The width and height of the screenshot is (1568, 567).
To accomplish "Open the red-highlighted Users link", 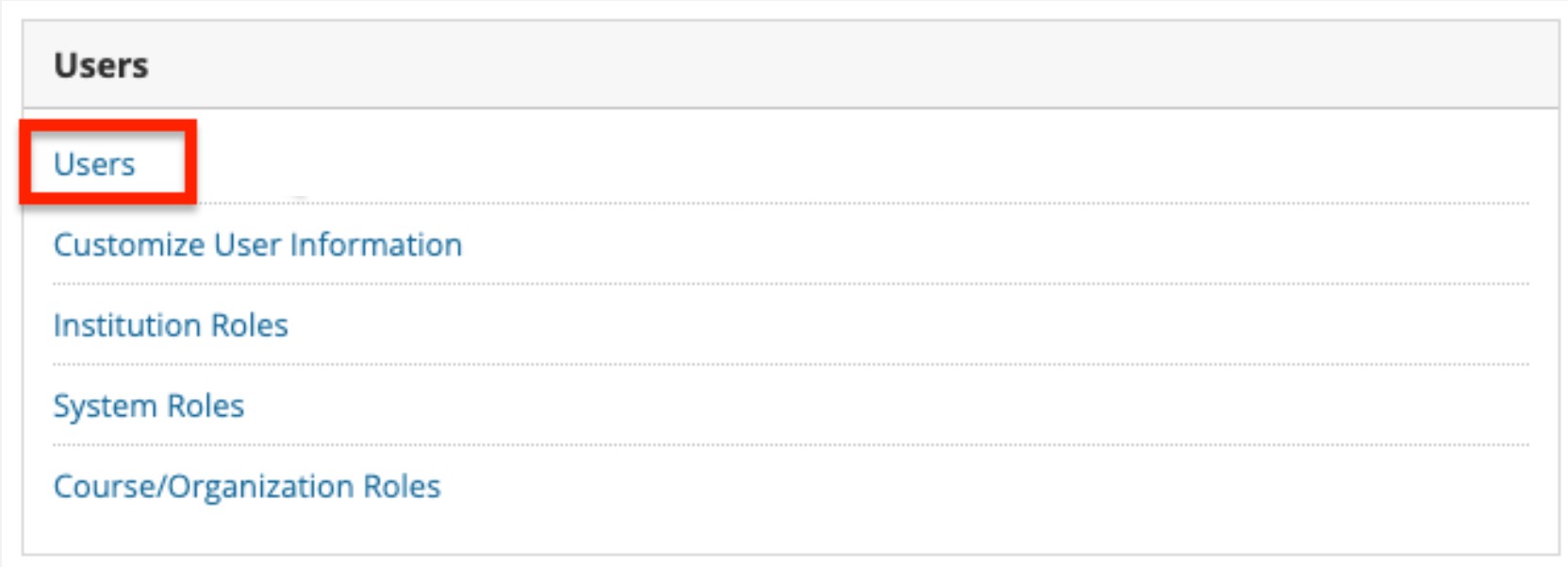I will [94, 164].
